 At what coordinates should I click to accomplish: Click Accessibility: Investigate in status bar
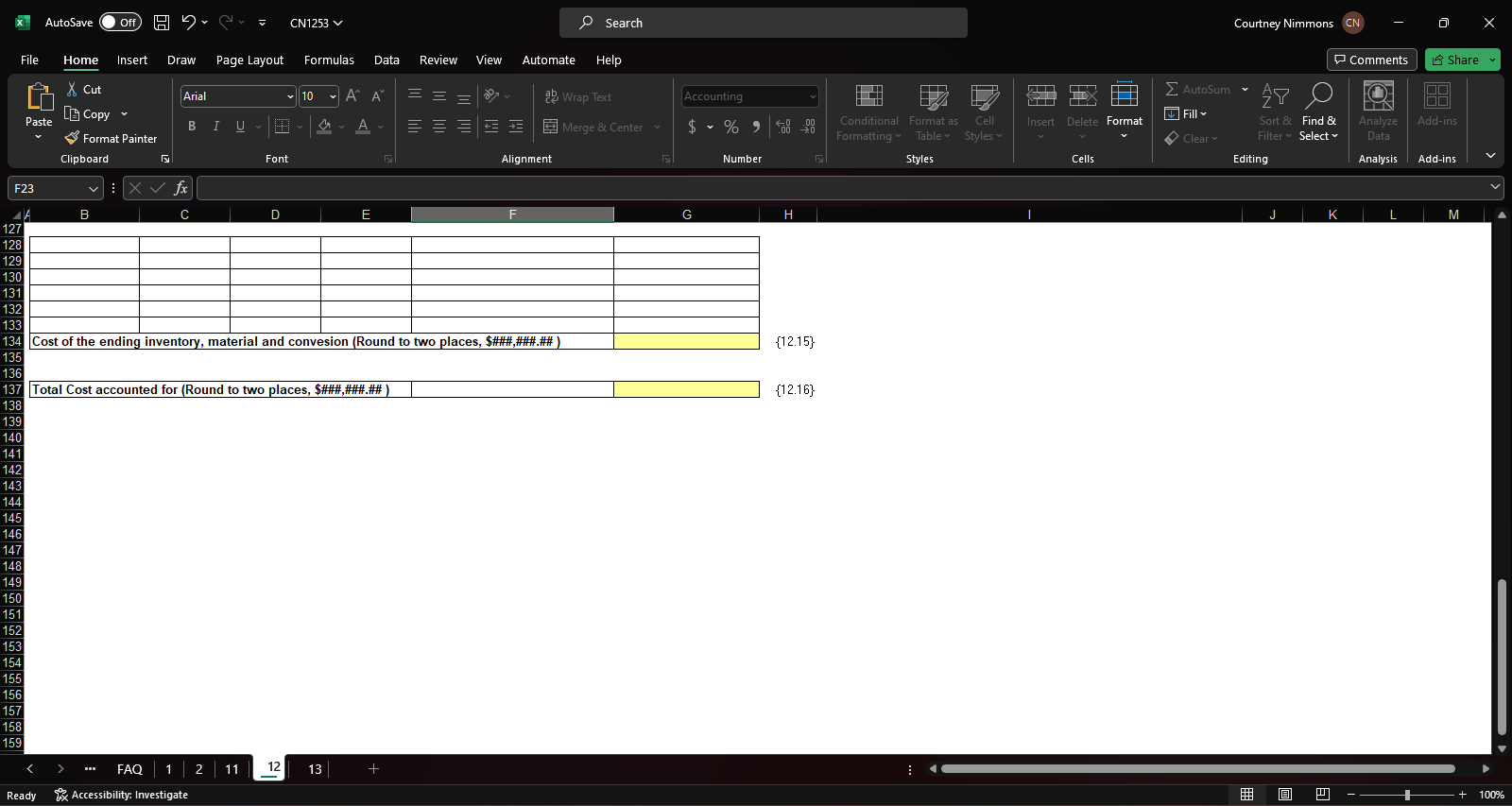121,795
